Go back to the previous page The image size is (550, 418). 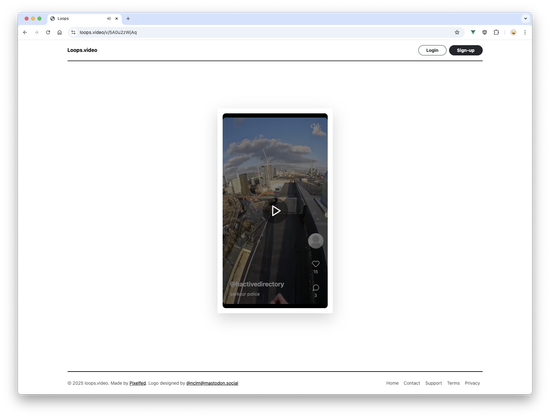click(x=25, y=32)
